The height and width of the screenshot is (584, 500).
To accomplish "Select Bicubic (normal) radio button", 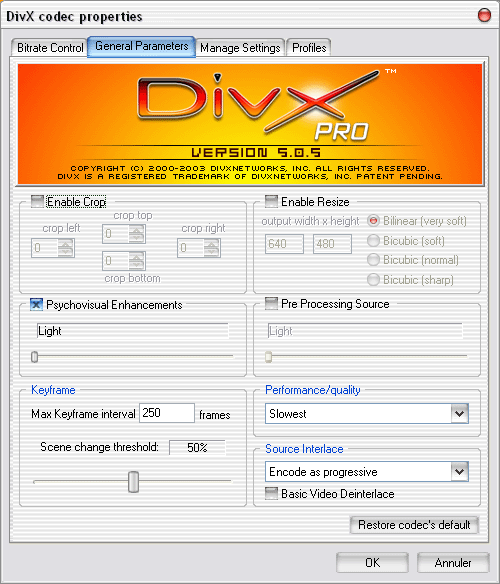I will point(373,260).
